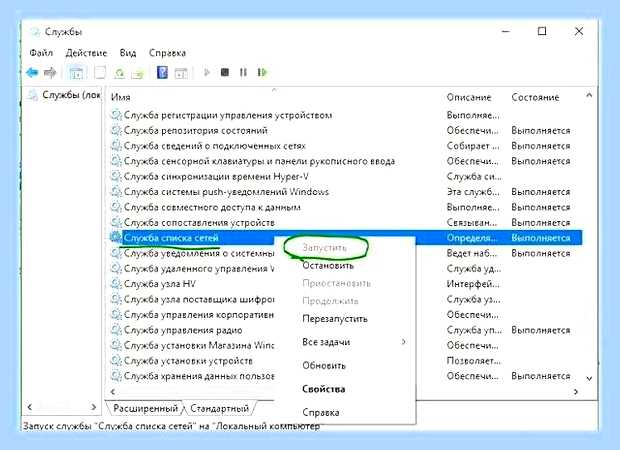Select Служба узла поставщика шифрования row
This screenshot has width=620, height=450.
pyautogui.click(x=198, y=299)
